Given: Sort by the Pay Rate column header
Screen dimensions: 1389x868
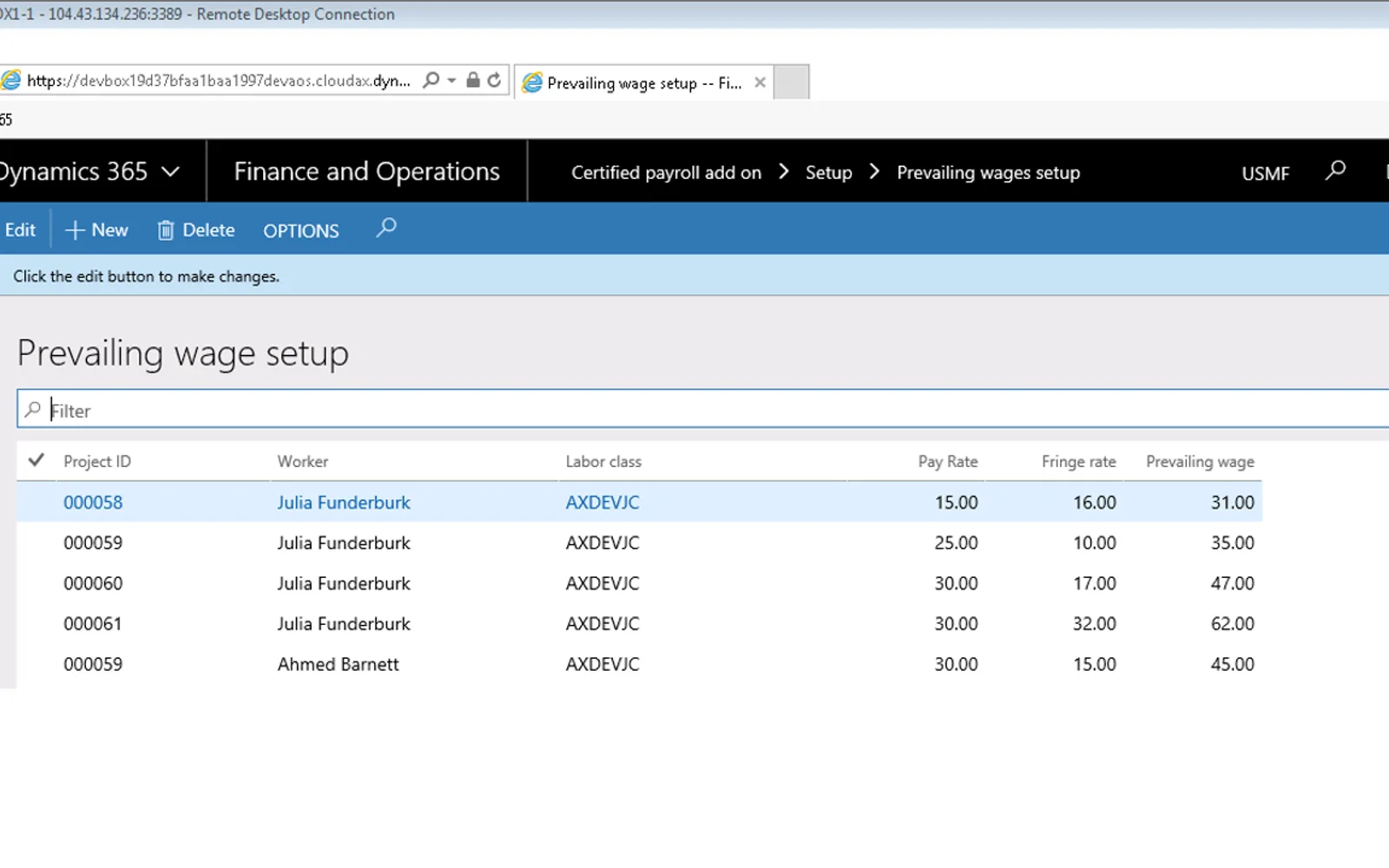Looking at the screenshot, I should (x=948, y=462).
